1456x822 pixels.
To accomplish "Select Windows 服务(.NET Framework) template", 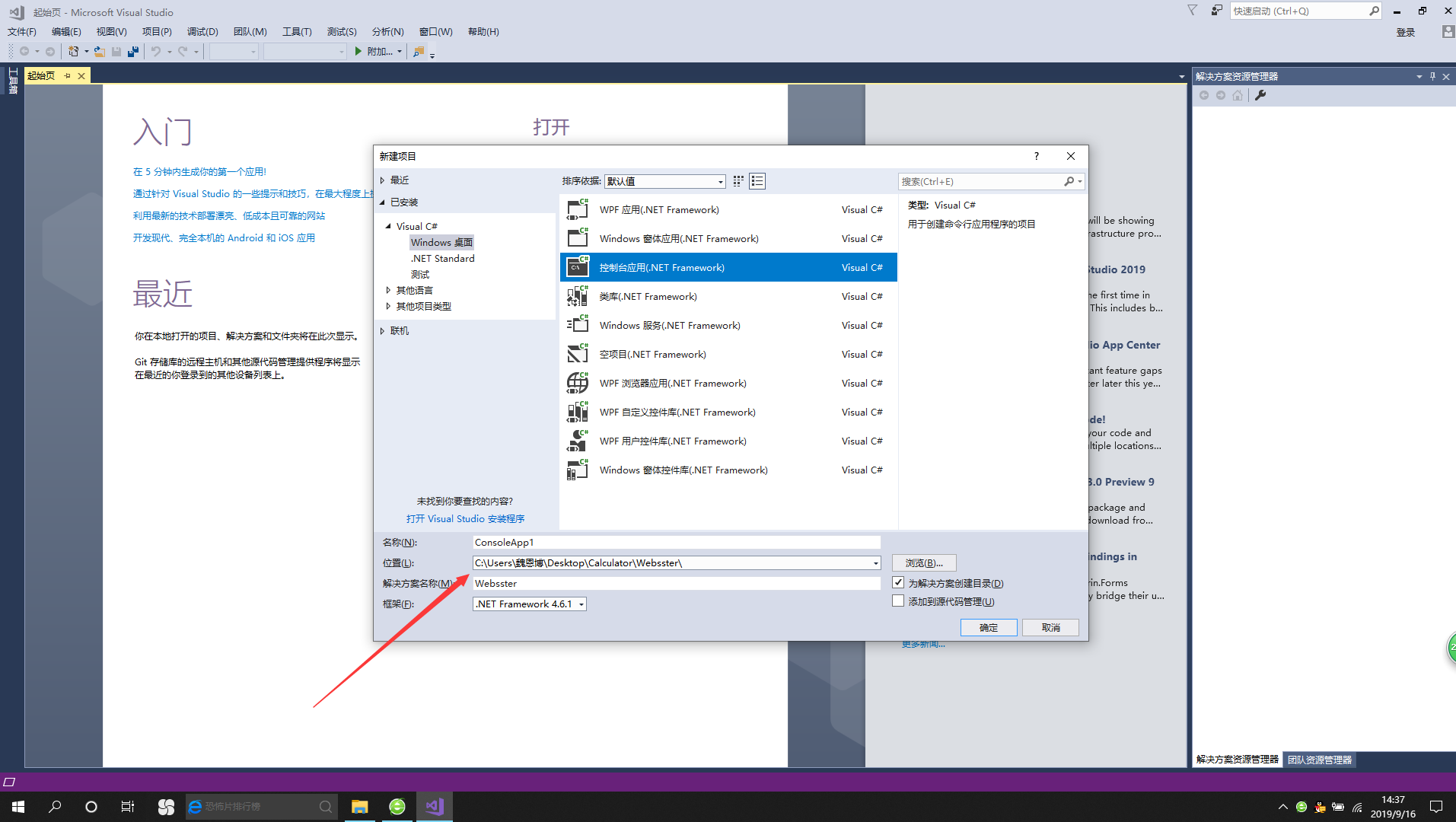I will [728, 325].
